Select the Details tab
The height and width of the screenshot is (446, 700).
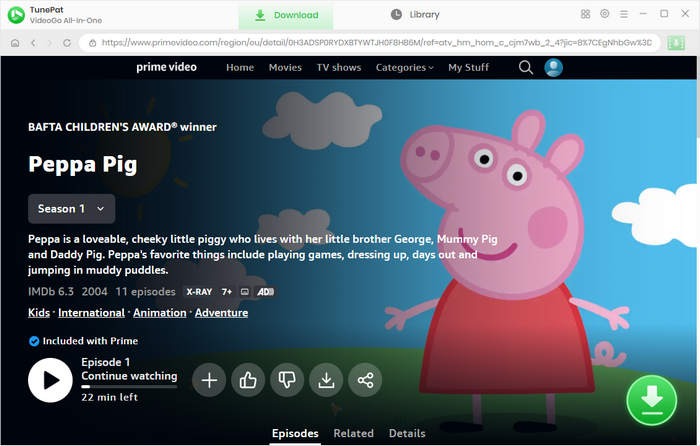[407, 433]
